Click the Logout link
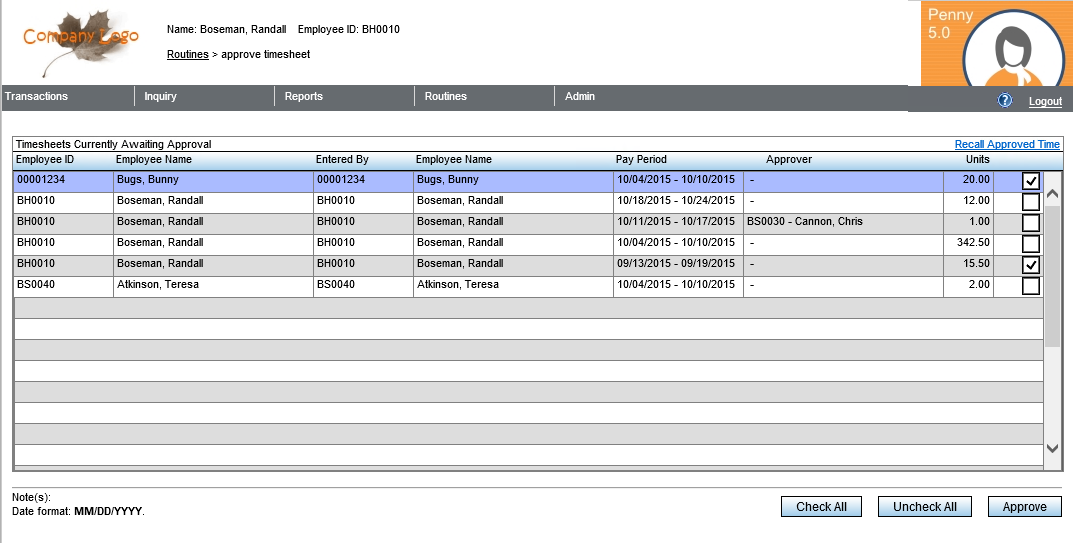 1045,102
